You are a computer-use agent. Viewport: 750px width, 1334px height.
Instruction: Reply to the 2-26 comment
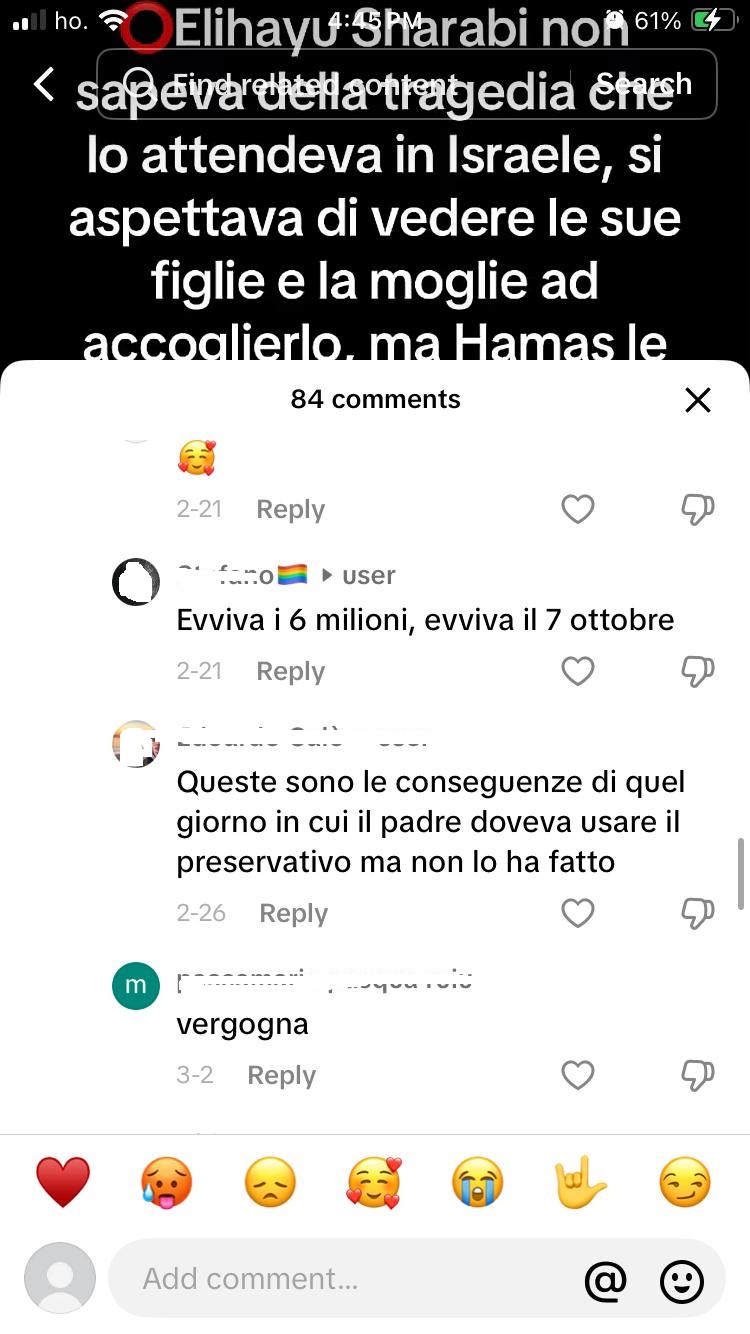click(293, 913)
